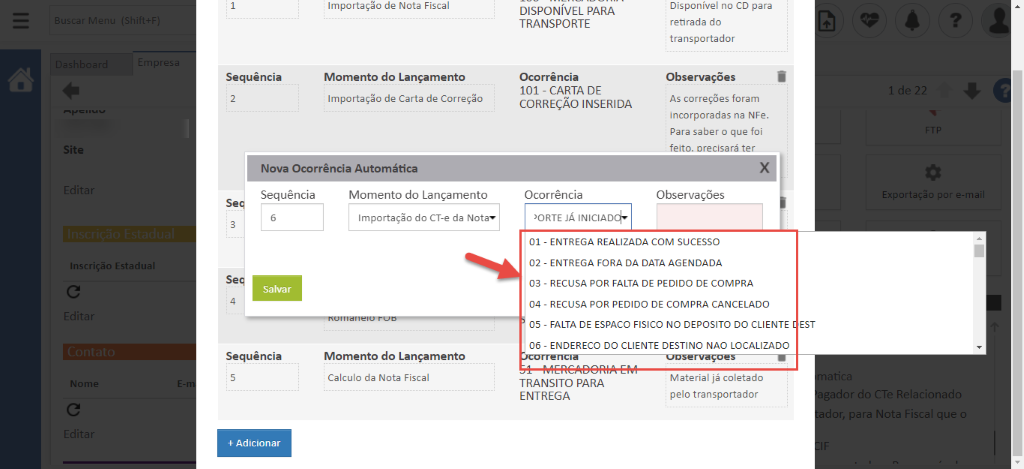1024x469 pixels.
Task: Open the notifications bell
Action: click(x=912, y=21)
